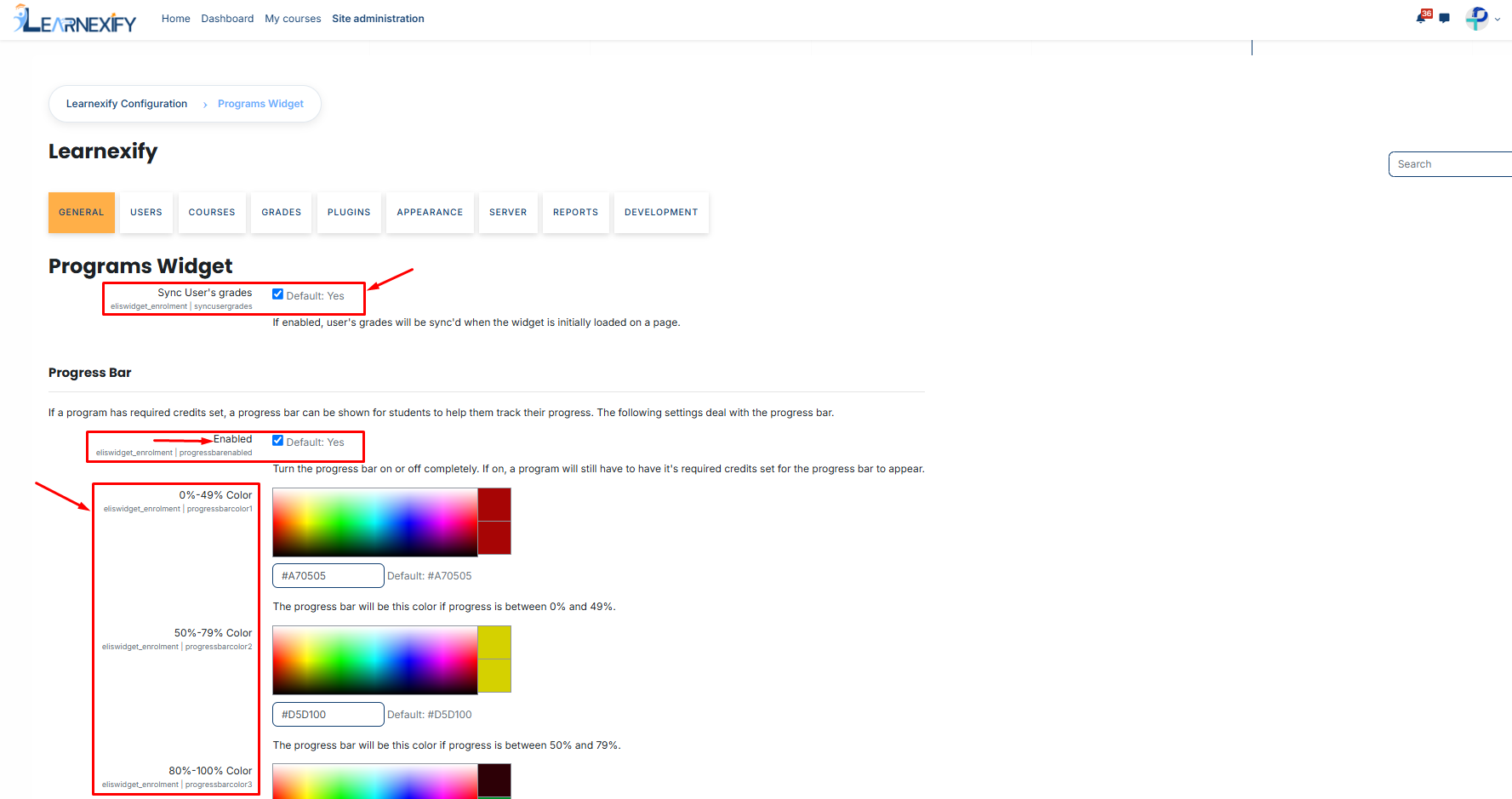Click the Learnexify logo
The image size is (1512, 799).
coord(75,19)
